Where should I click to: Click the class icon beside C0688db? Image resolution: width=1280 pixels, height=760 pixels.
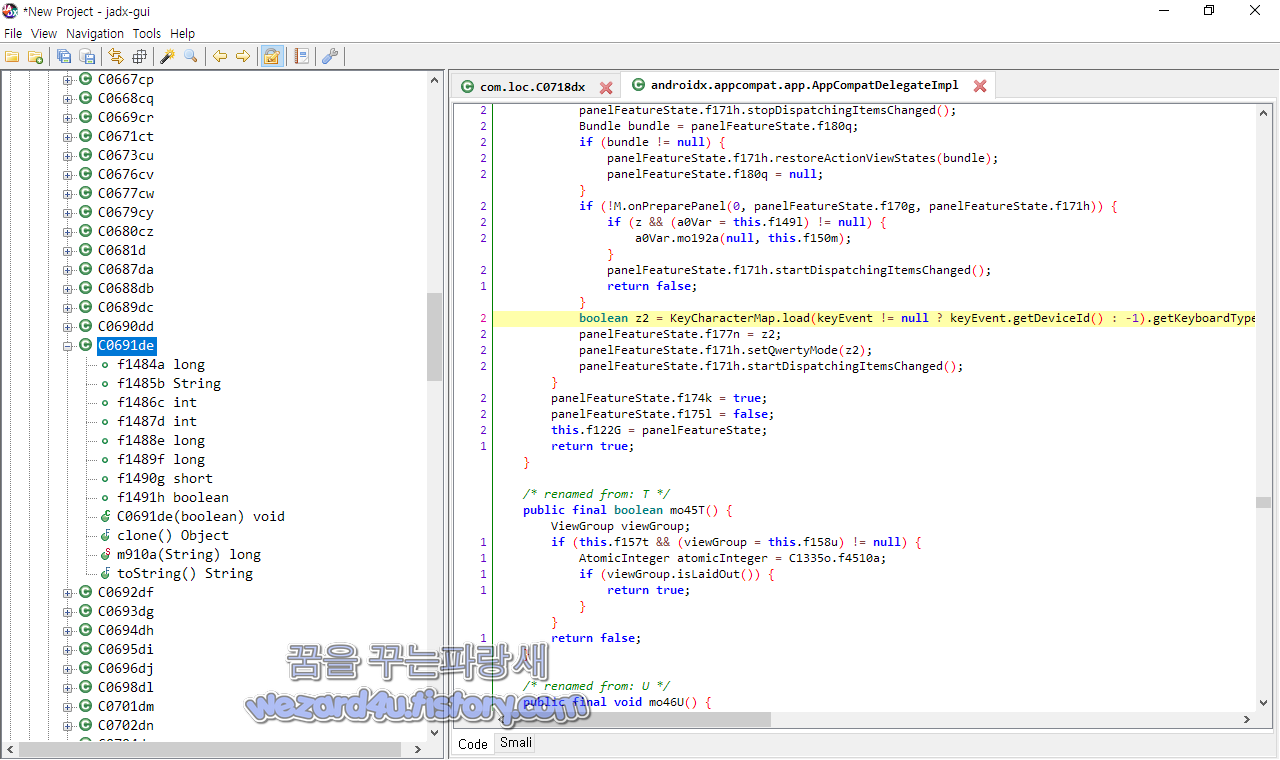point(85,288)
